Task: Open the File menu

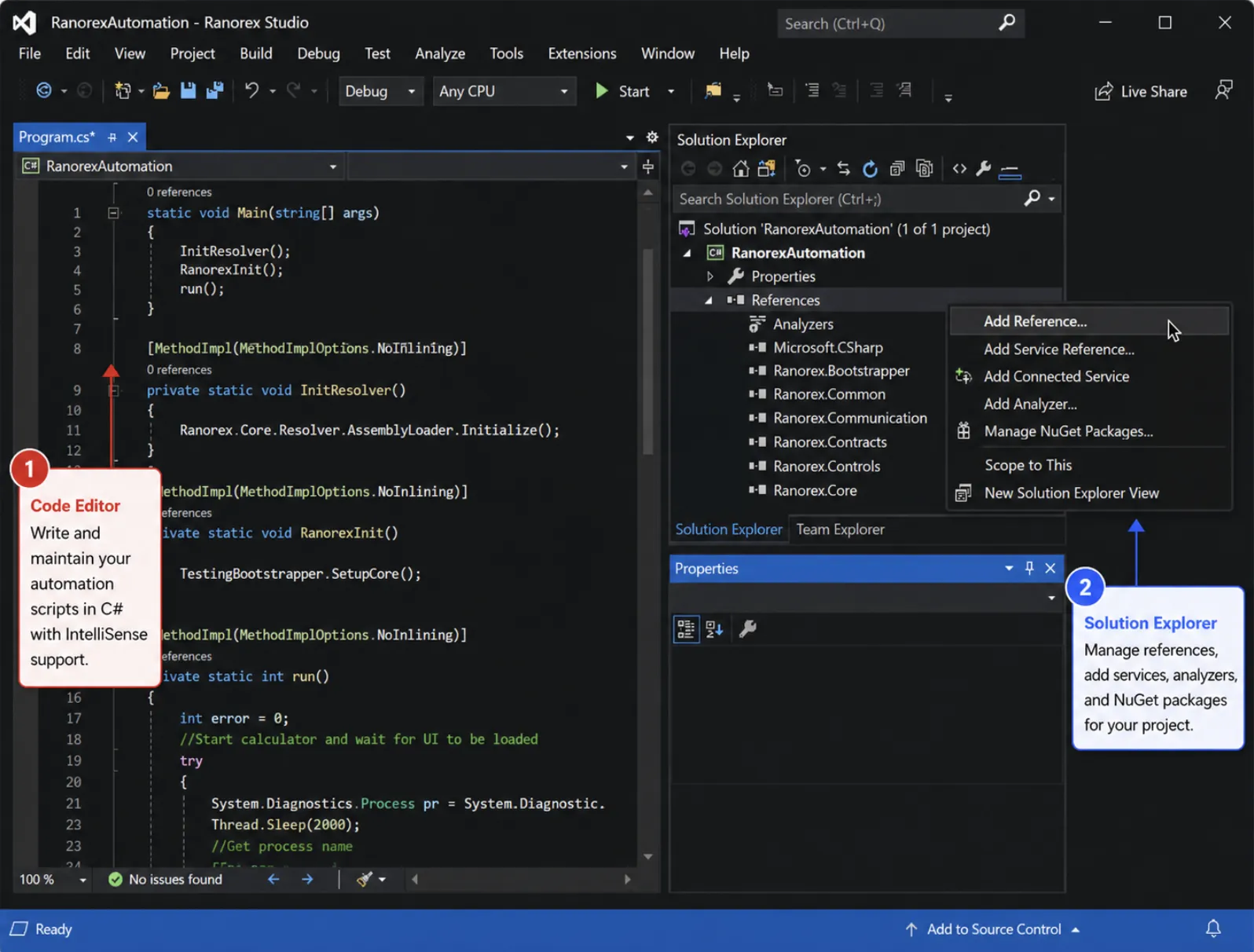Action: [30, 53]
